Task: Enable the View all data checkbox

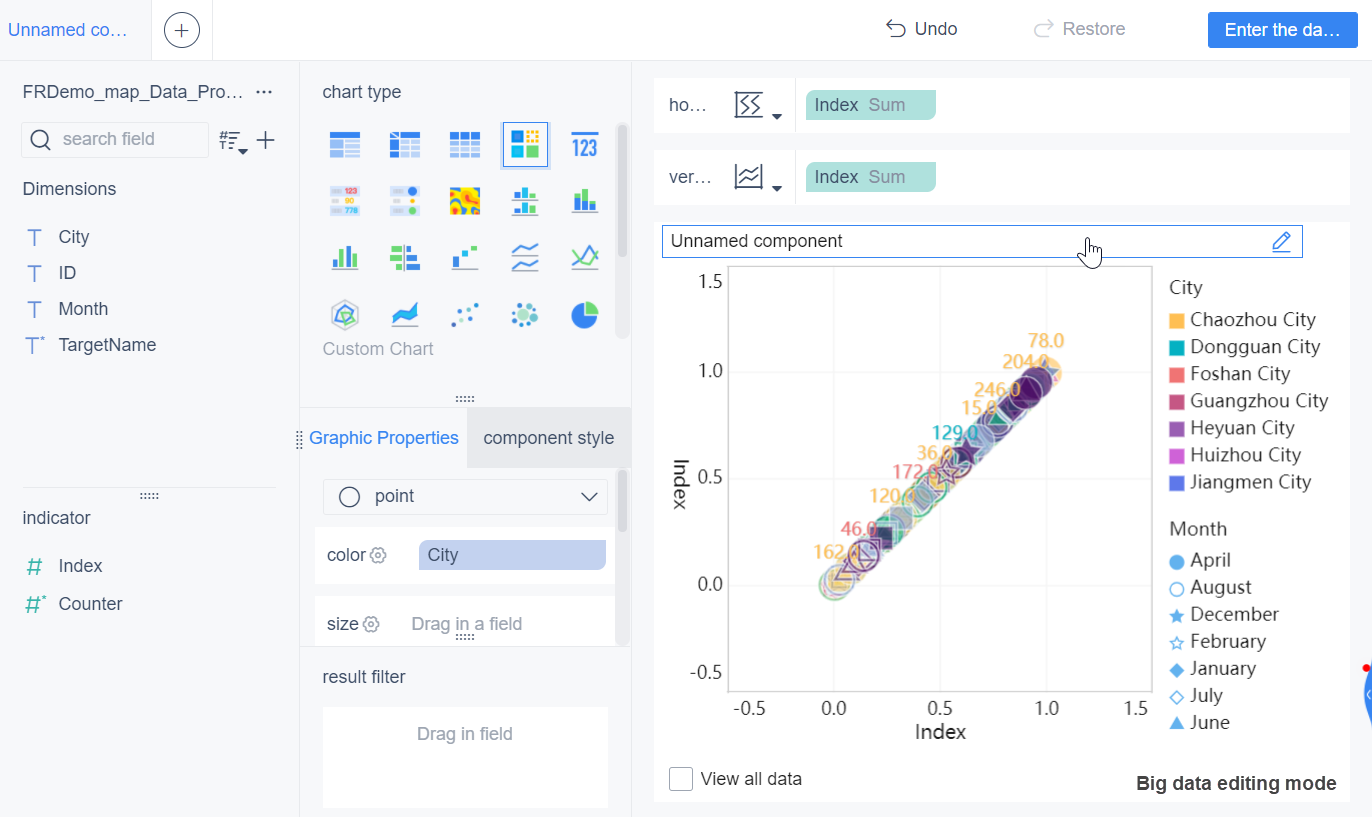Action: (681, 779)
